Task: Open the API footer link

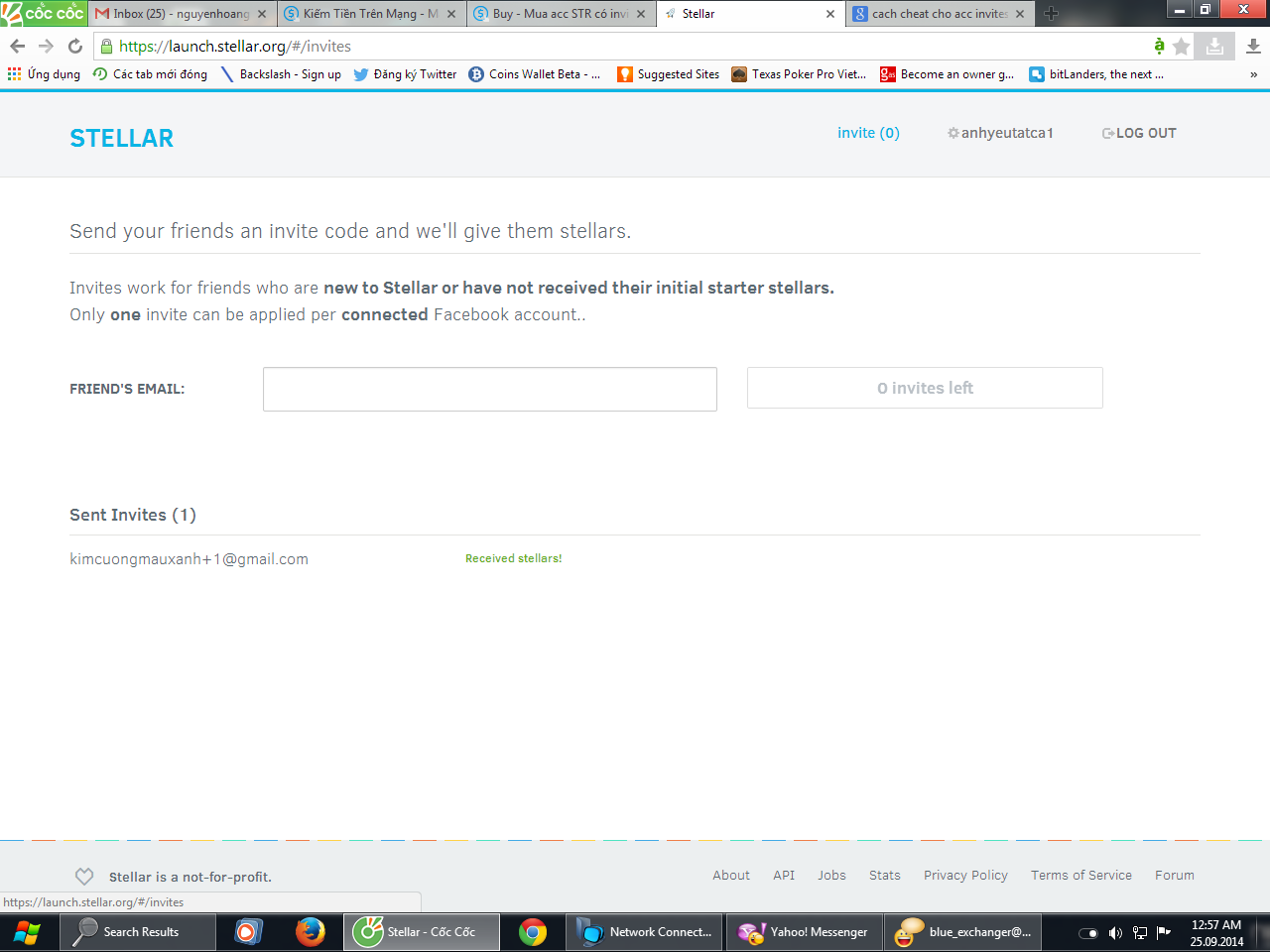Action: (784, 876)
